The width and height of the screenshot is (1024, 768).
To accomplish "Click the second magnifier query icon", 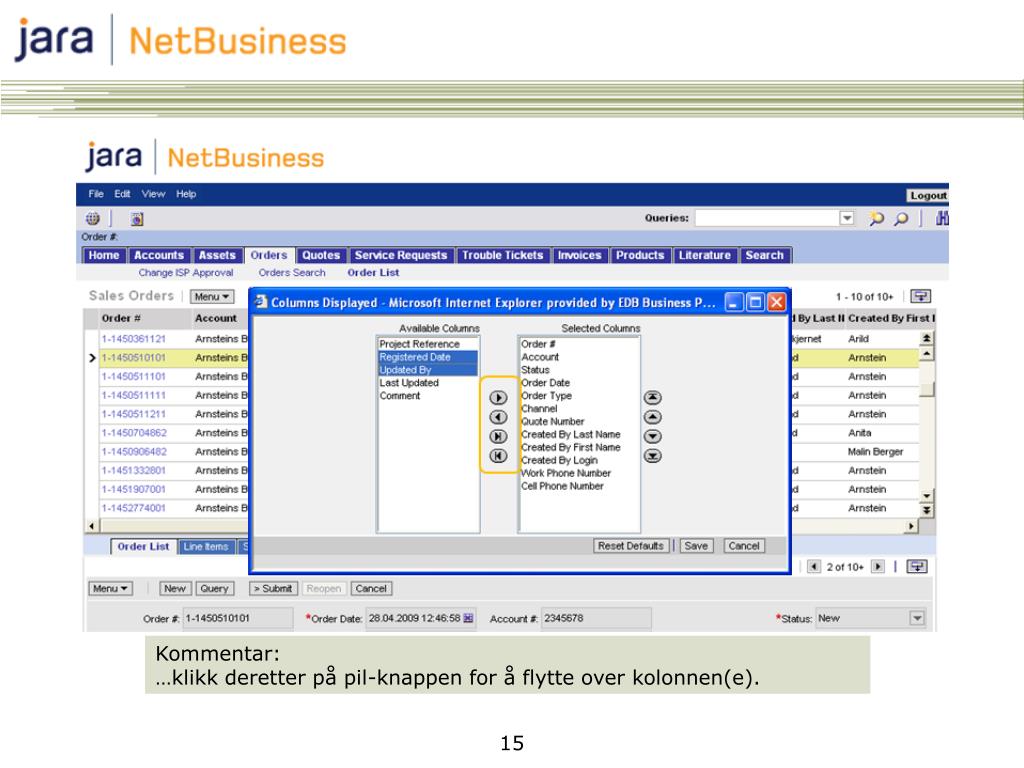I will click(901, 218).
